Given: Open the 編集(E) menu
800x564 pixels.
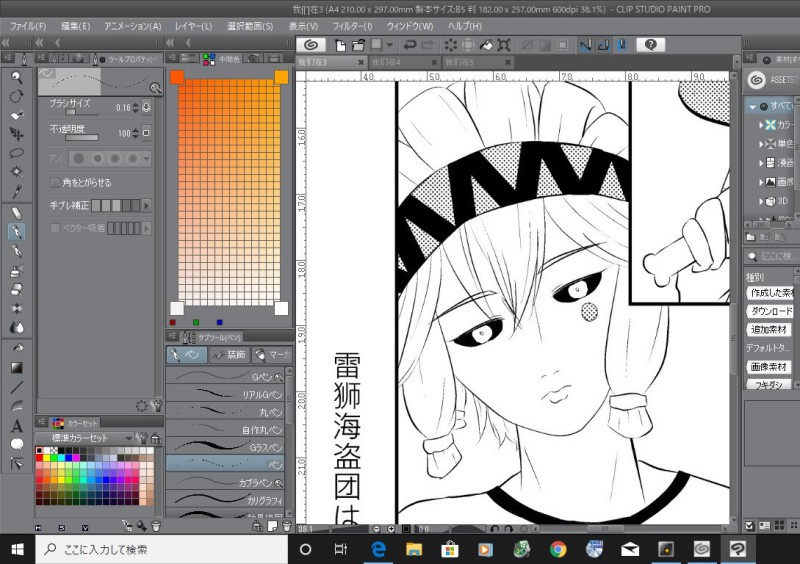Looking at the screenshot, I should 76,26.
